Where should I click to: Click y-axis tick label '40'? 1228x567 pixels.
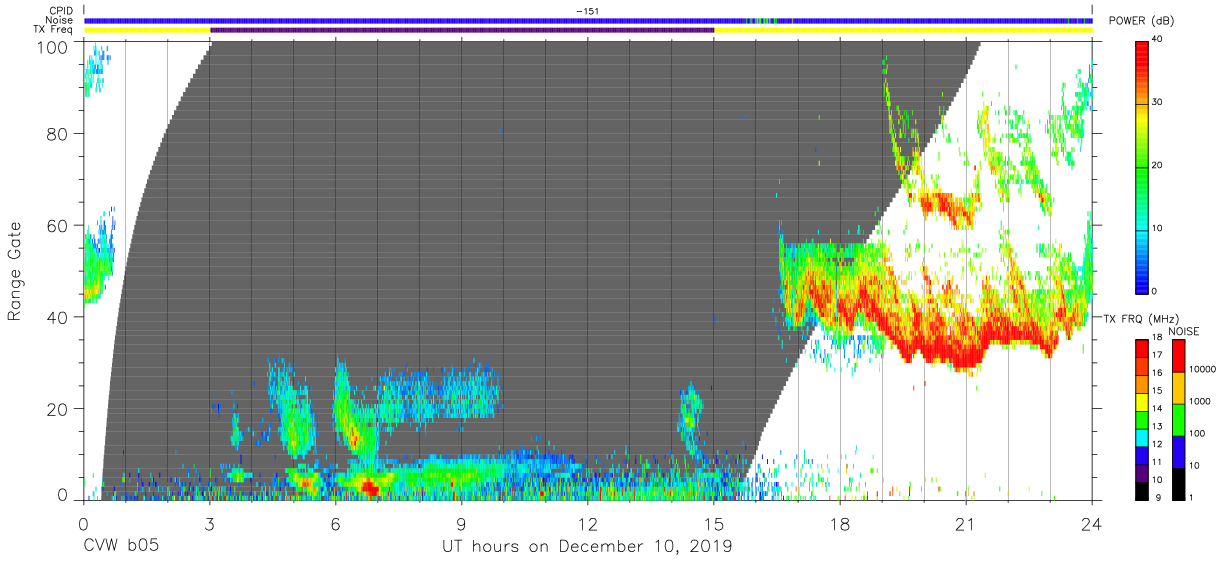[x=56, y=318]
